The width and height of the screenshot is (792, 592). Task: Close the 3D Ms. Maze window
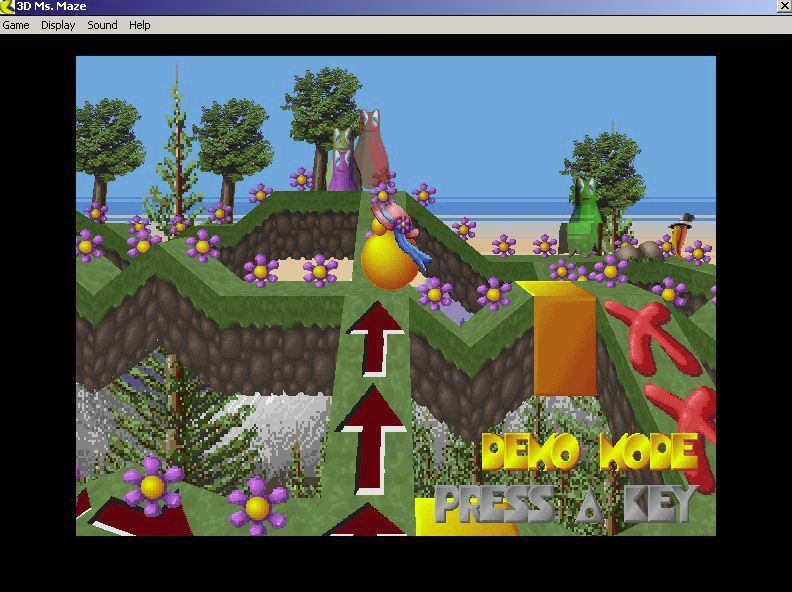click(x=784, y=6)
